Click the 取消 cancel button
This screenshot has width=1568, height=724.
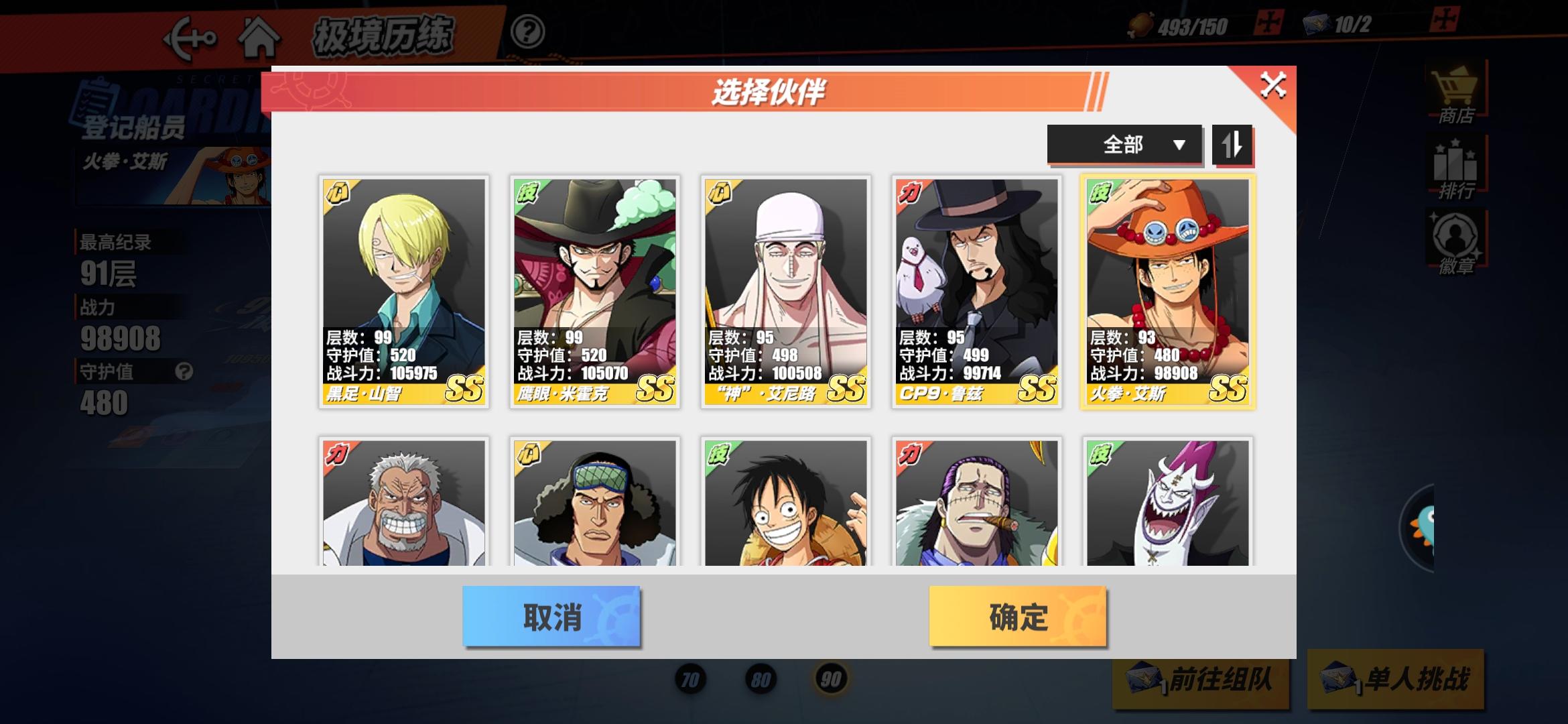click(551, 616)
